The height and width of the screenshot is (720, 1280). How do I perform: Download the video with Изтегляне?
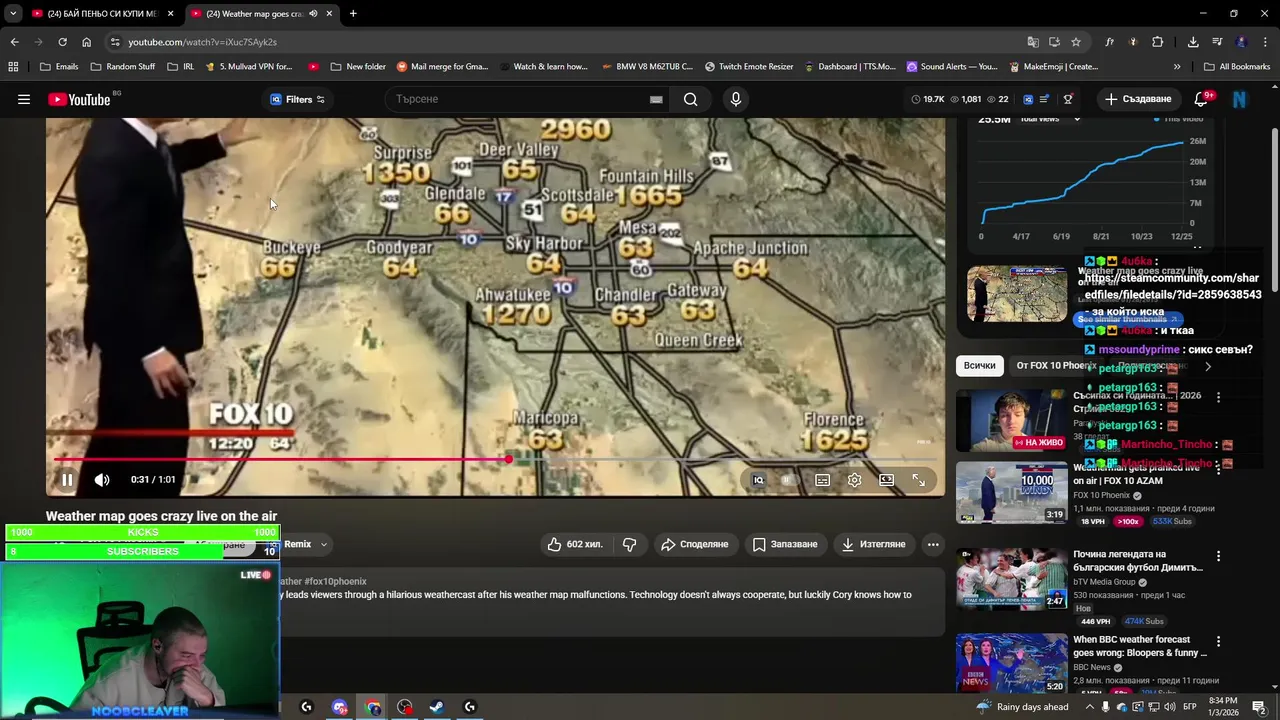pyautogui.click(x=873, y=544)
